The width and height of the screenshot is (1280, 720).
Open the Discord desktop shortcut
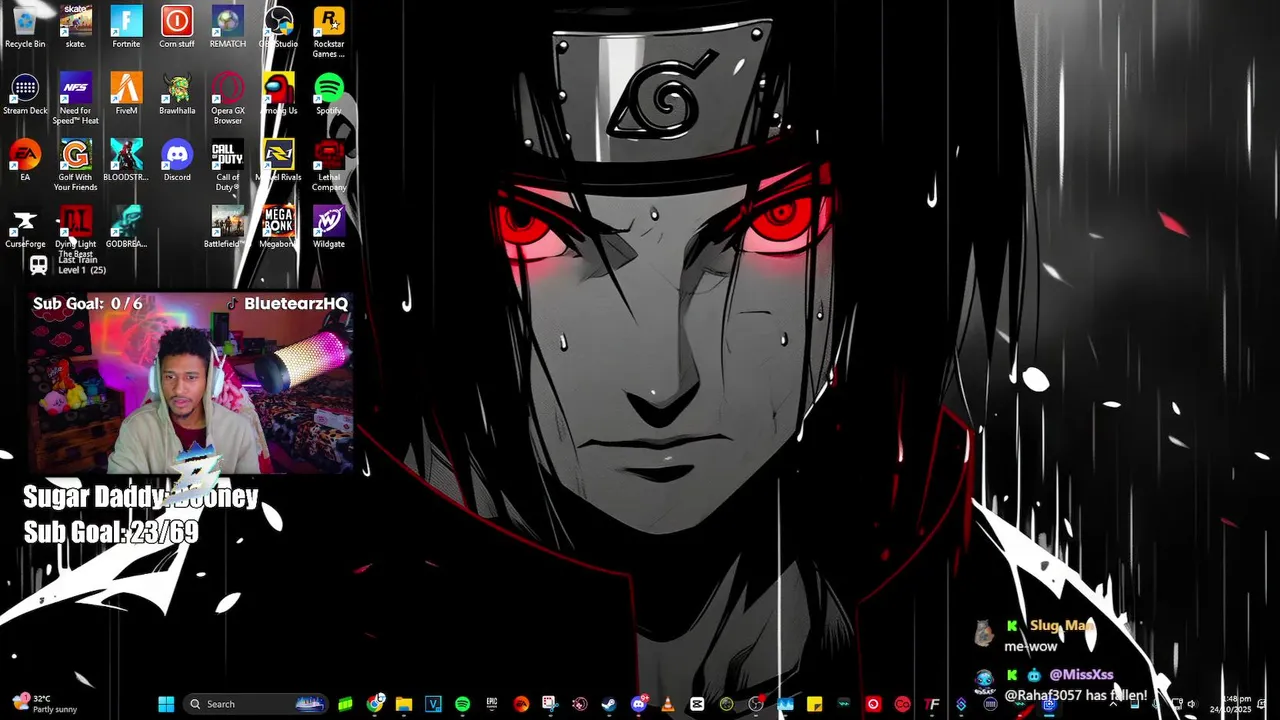(x=177, y=161)
